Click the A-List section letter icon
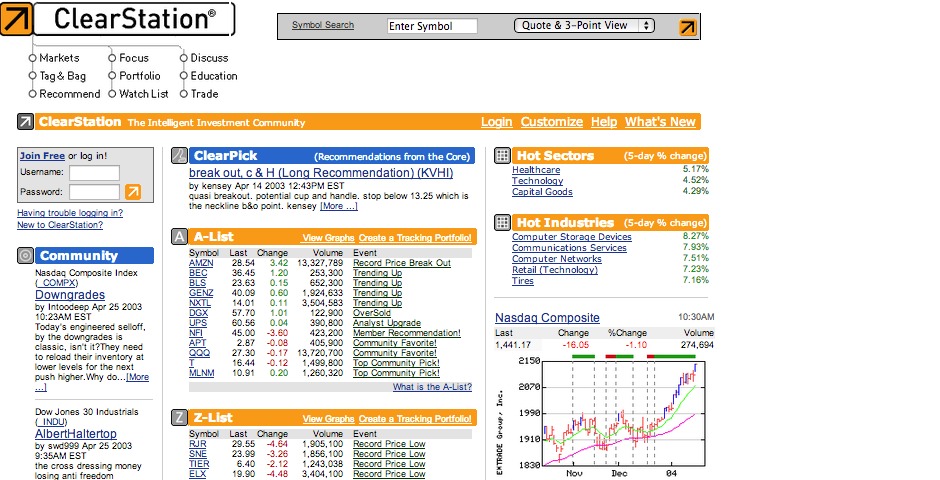The height and width of the screenshot is (480, 940). point(180,237)
